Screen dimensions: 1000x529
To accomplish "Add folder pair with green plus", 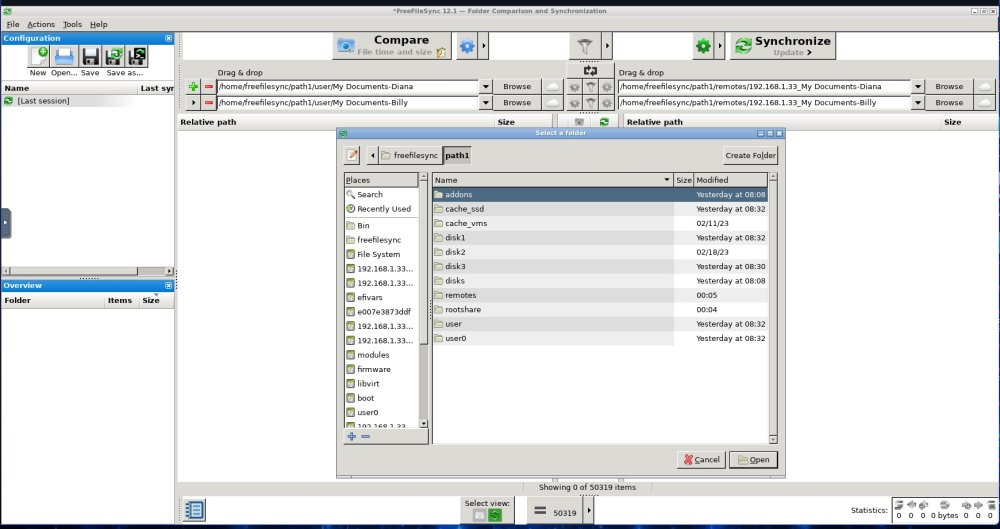I will tap(193, 86).
